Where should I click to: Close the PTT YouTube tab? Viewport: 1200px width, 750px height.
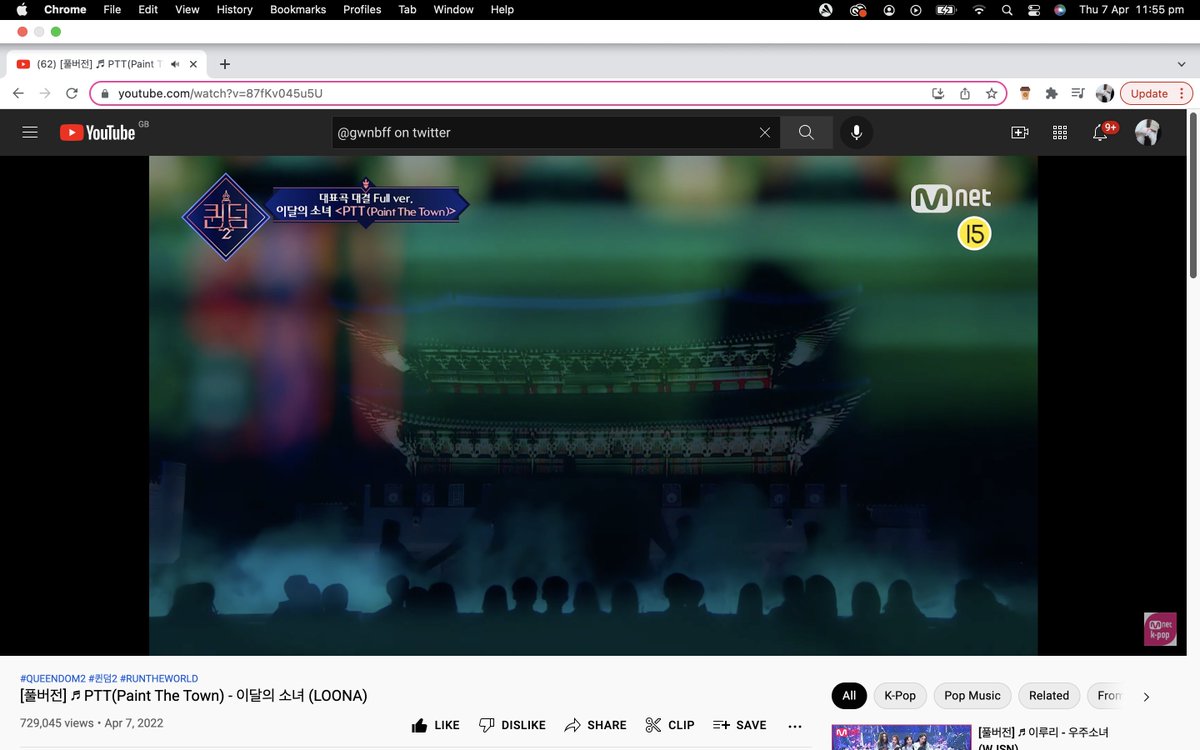tap(195, 64)
